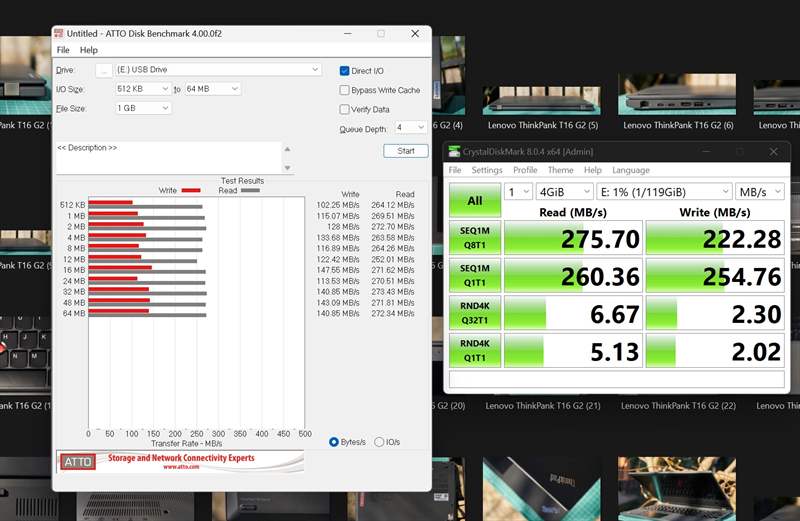The height and width of the screenshot is (521, 800).
Task: Run the RND4K Q32T1 test button
Action: tap(475, 313)
